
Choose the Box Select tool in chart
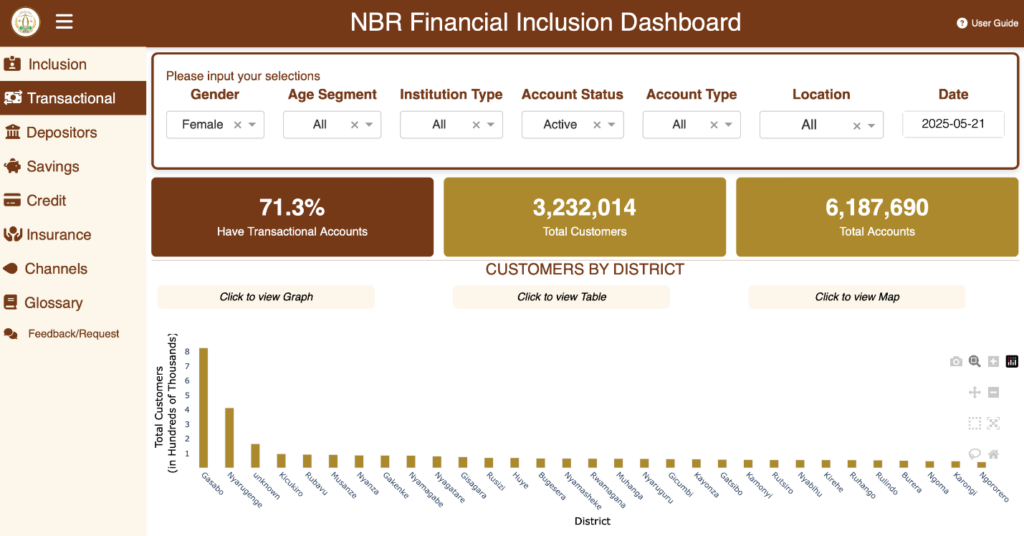pyautogui.click(x=975, y=423)
